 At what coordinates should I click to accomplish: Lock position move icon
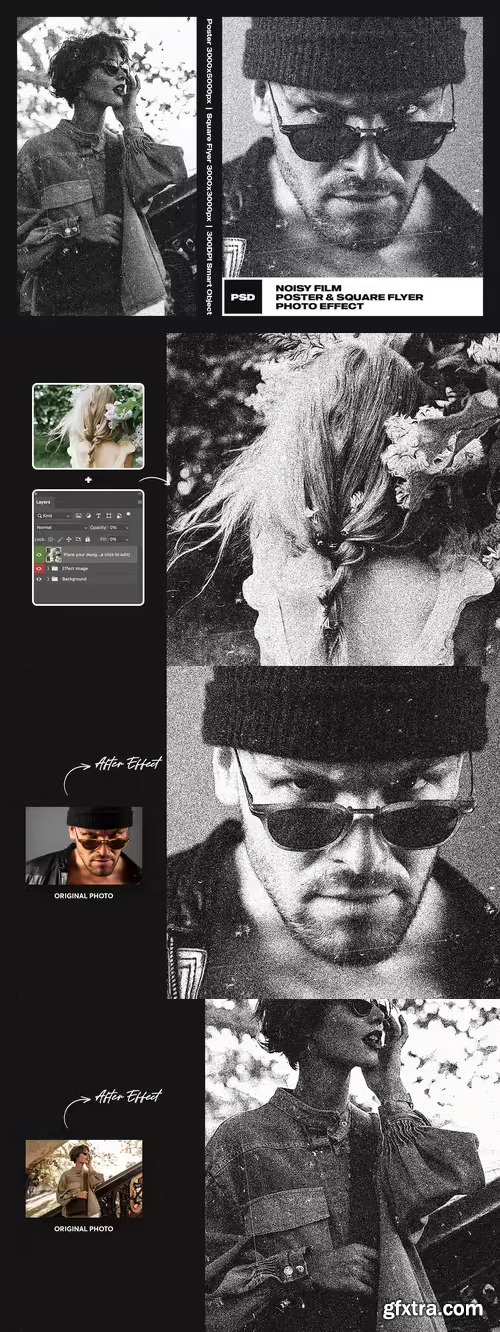pyautogui.click(x=69, y=540)
